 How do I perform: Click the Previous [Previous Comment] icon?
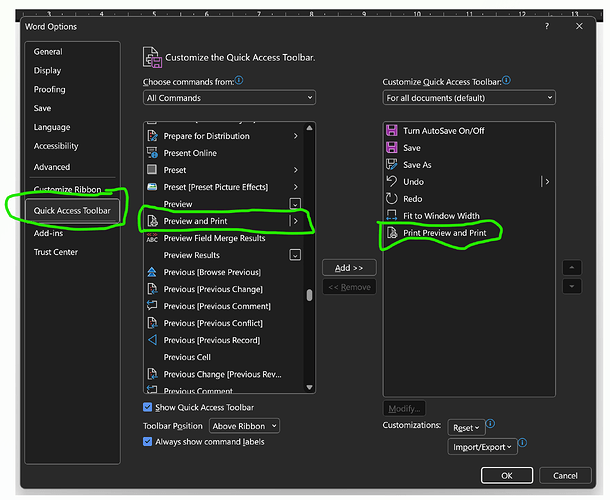[152, 306]
